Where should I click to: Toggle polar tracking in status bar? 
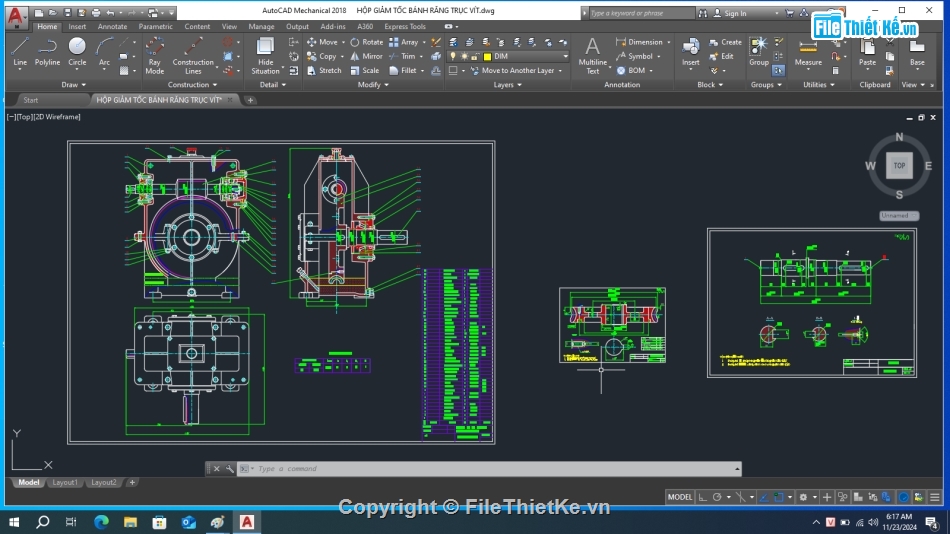point(717,497)
